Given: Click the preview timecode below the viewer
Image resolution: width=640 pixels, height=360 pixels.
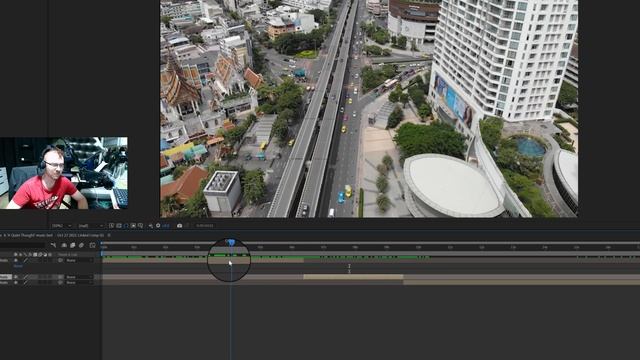Looking at the screenshot, I should pos(204,226).
